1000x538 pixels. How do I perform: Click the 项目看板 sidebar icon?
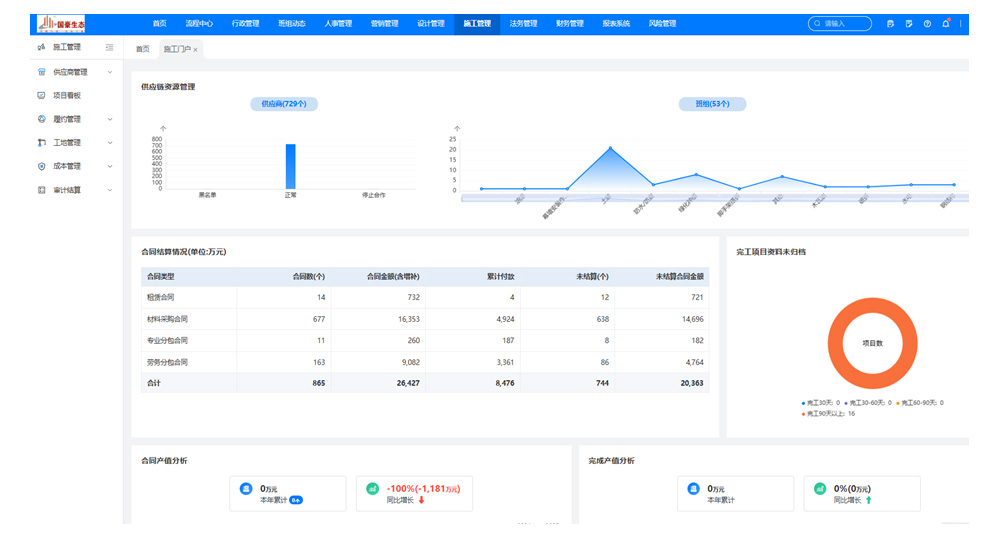point(41,95)
